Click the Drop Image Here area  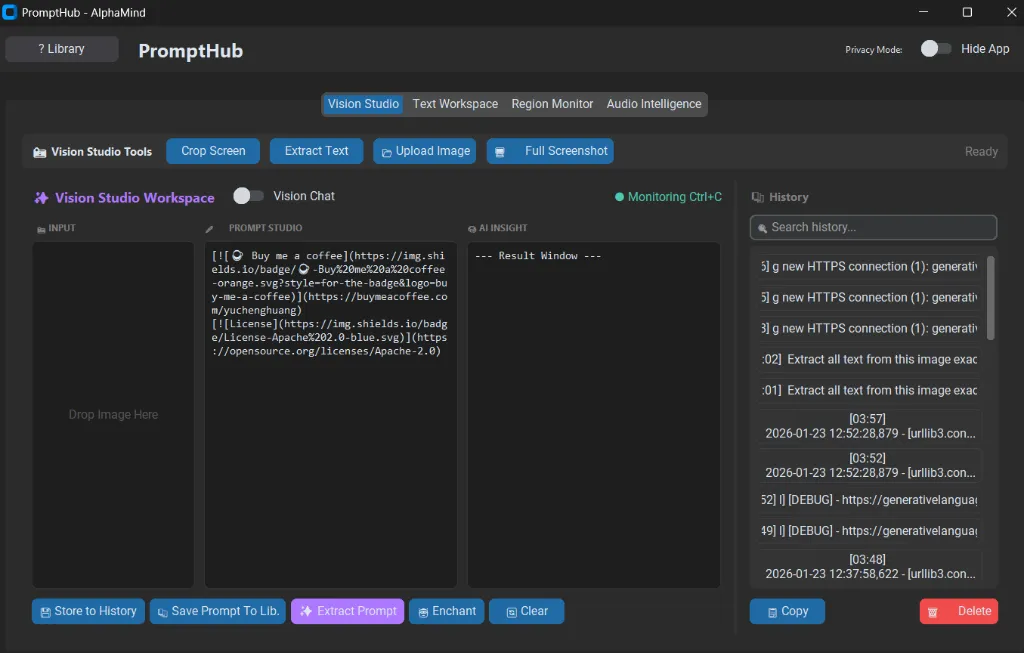(113, 414)
